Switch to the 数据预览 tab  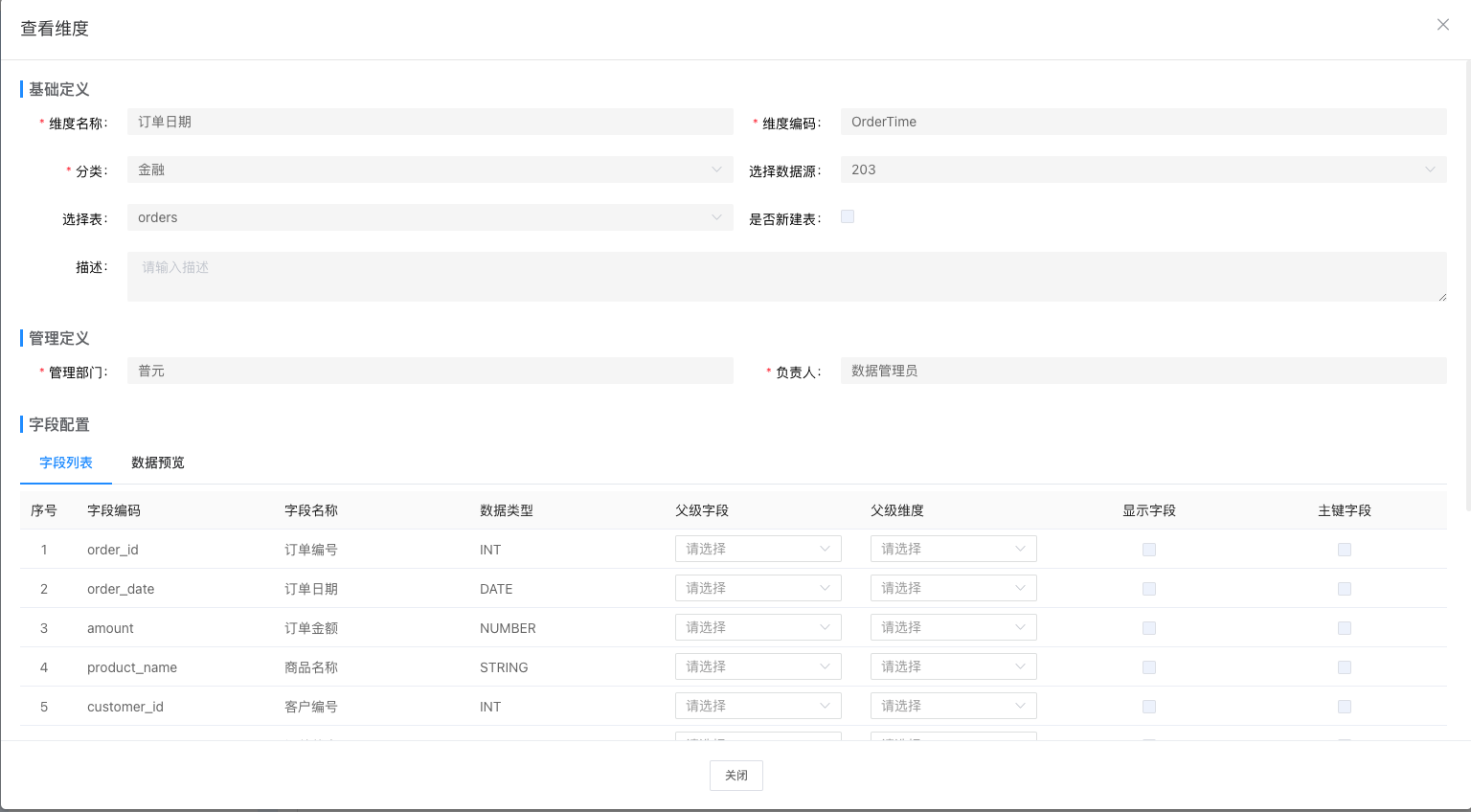(x=157, y=462)
